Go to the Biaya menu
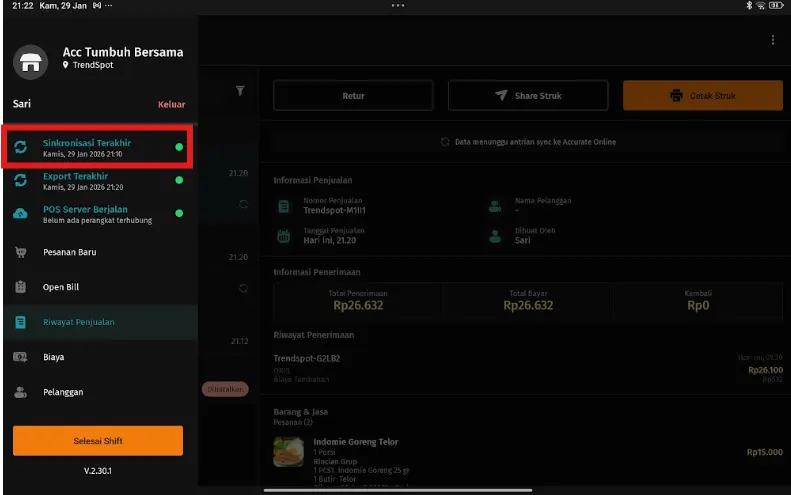This screenshot has width=791, height=495. pos(100,357)
